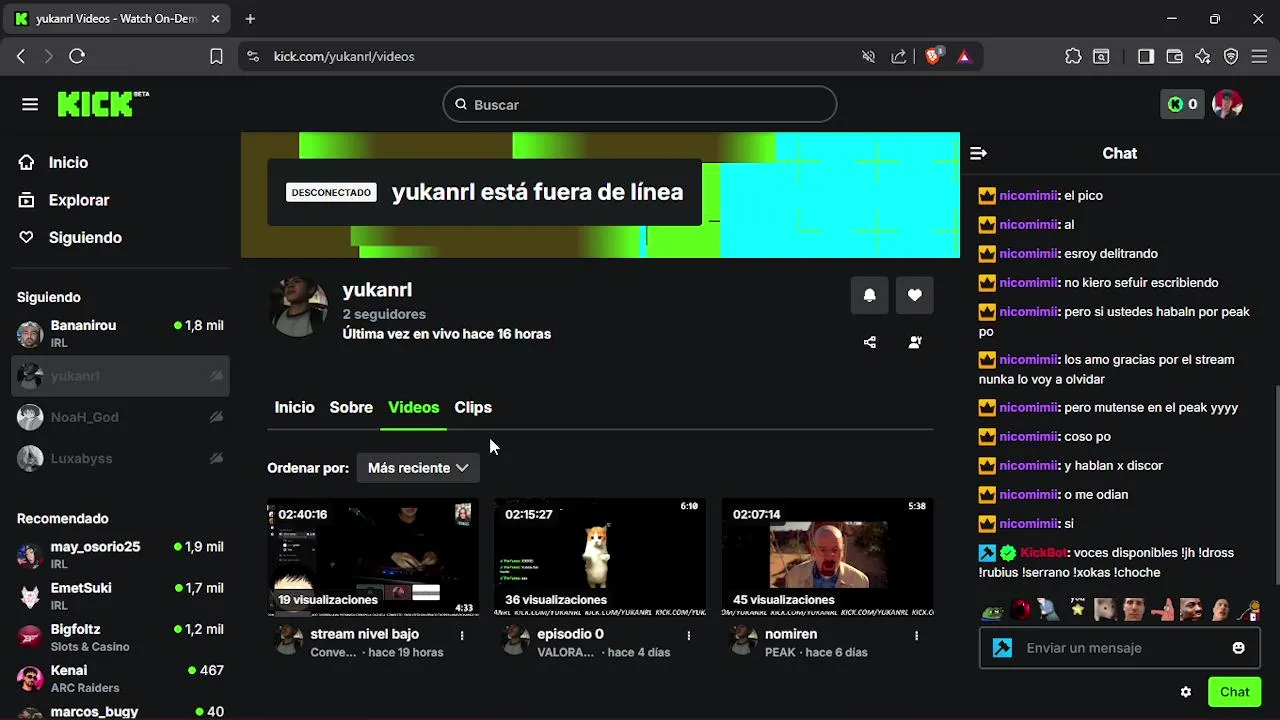Reload the page in browser toolbar

pyautogui.click(x=77, y=56)
